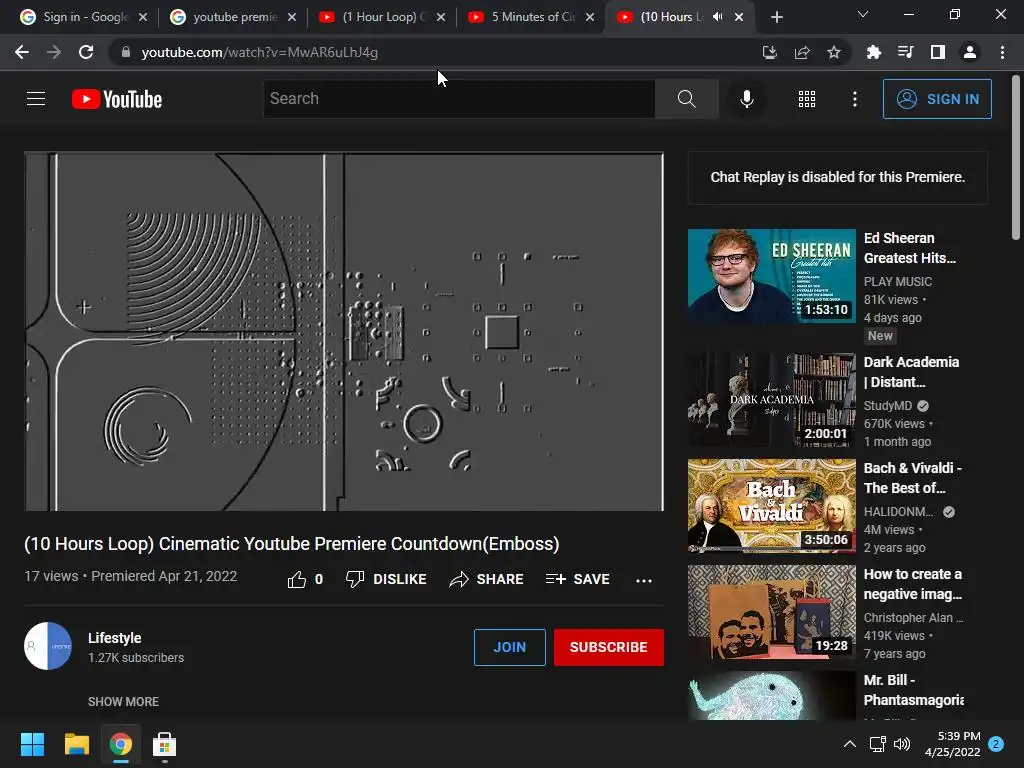
Task: Open Dark Academia video thumbnail
Action: click(771, 400)
